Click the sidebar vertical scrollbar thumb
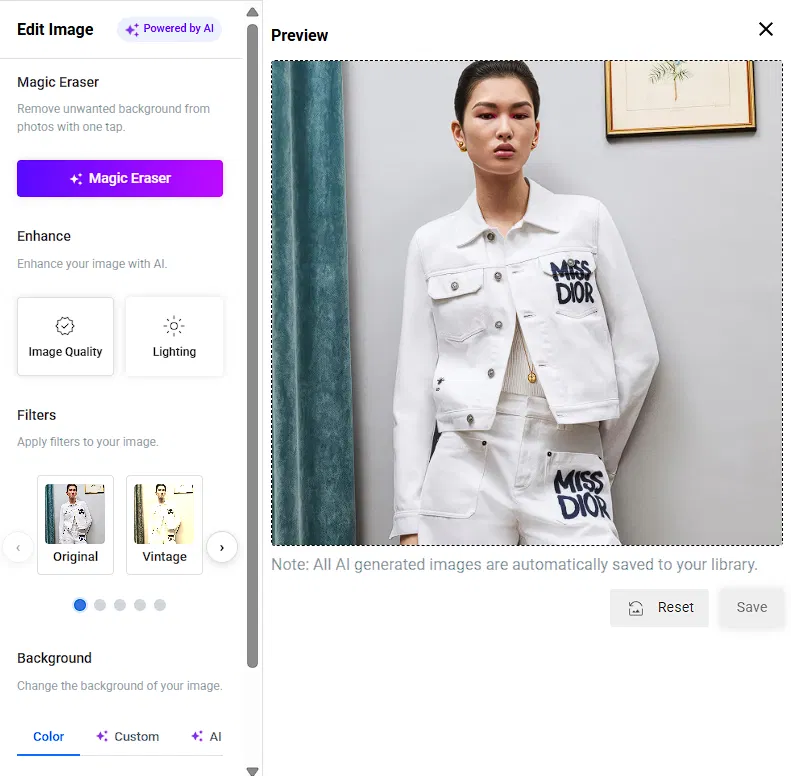Screen dimensions: 791x776 (x=253, y=346)
